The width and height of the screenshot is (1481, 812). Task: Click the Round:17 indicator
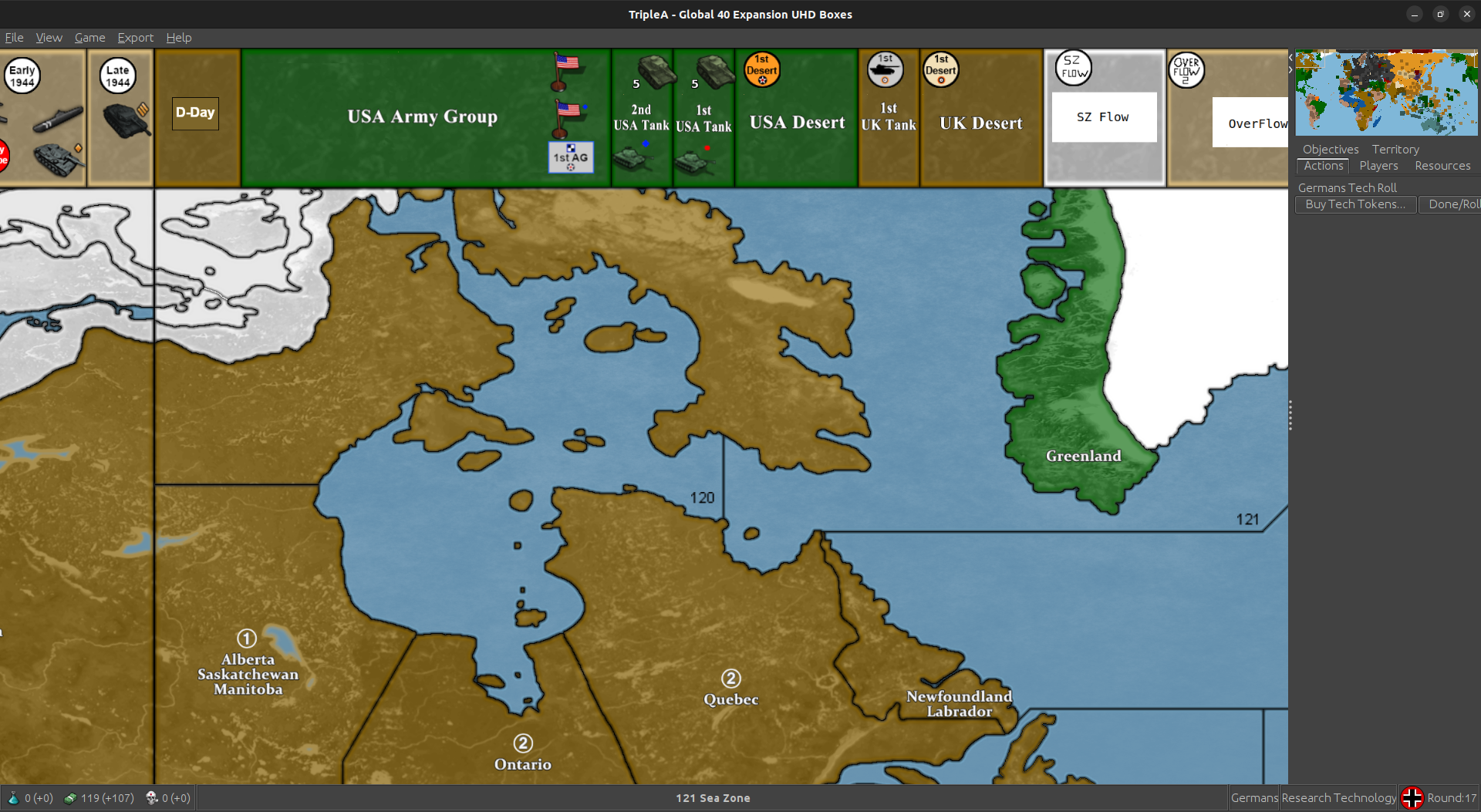coord(1451,798)
